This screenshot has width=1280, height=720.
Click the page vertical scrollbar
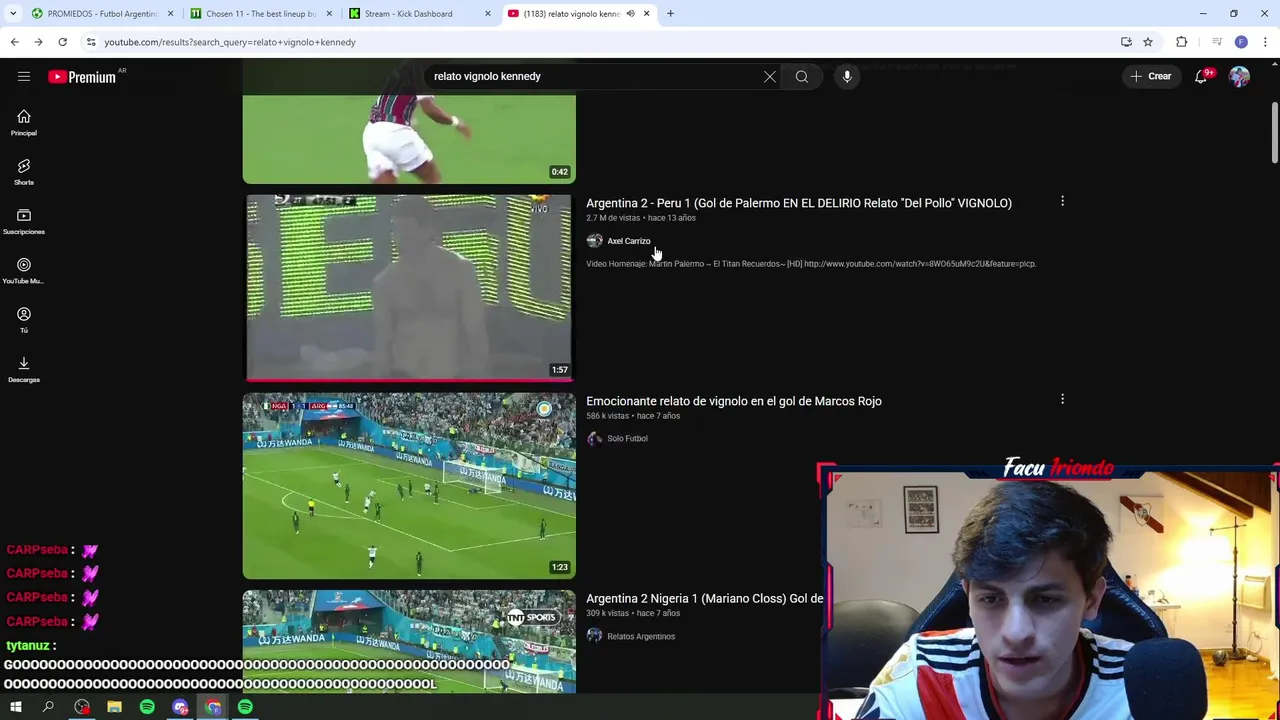coord(1275,133)
